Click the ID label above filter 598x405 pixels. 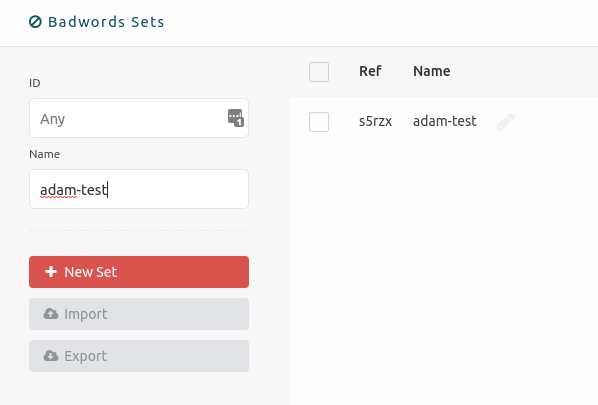(35, 83)
